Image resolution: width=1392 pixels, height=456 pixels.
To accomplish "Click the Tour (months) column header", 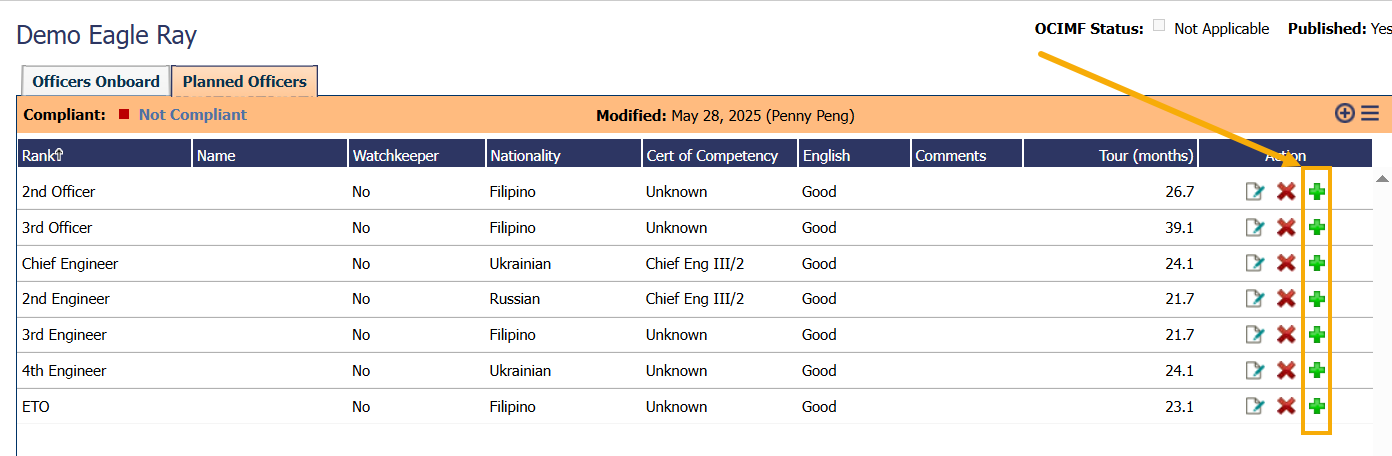I will click(1145, 155).
